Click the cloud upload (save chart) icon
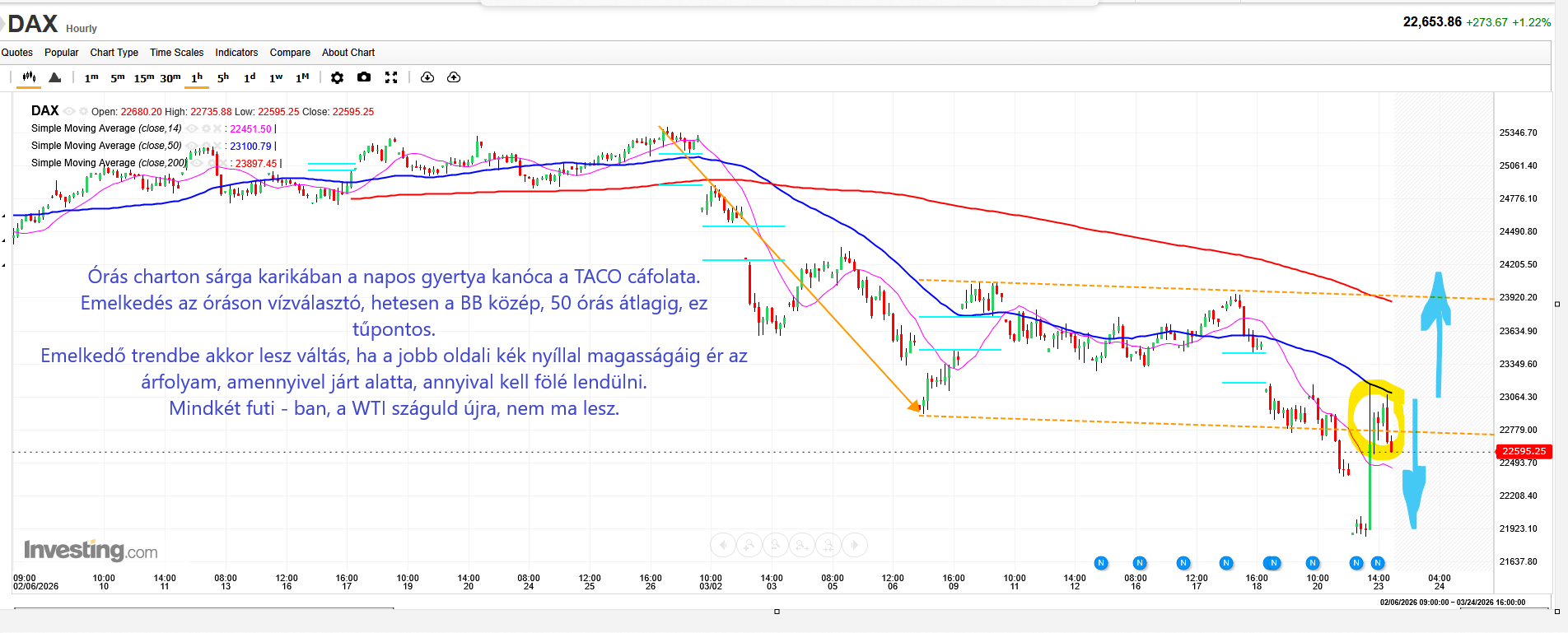 coord(454,77)
